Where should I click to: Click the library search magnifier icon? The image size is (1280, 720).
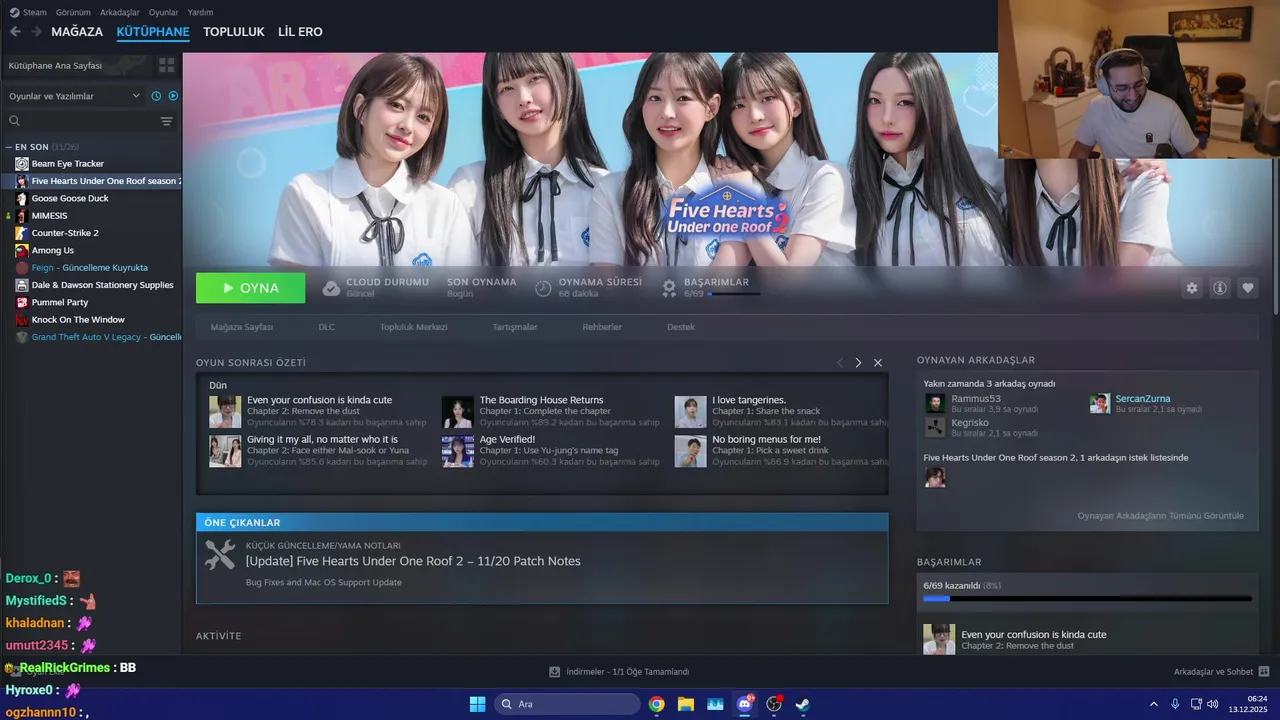click(15, 121)
